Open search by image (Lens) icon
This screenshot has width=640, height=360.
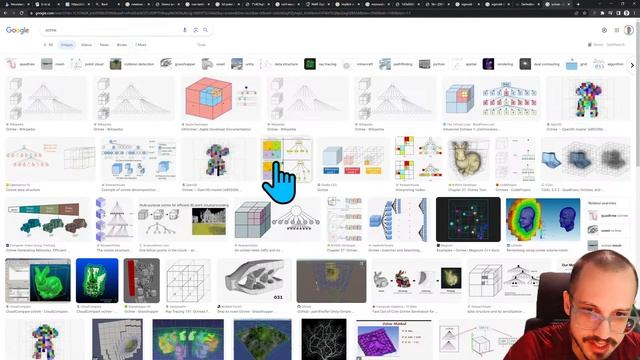click(x=196, y=30)
